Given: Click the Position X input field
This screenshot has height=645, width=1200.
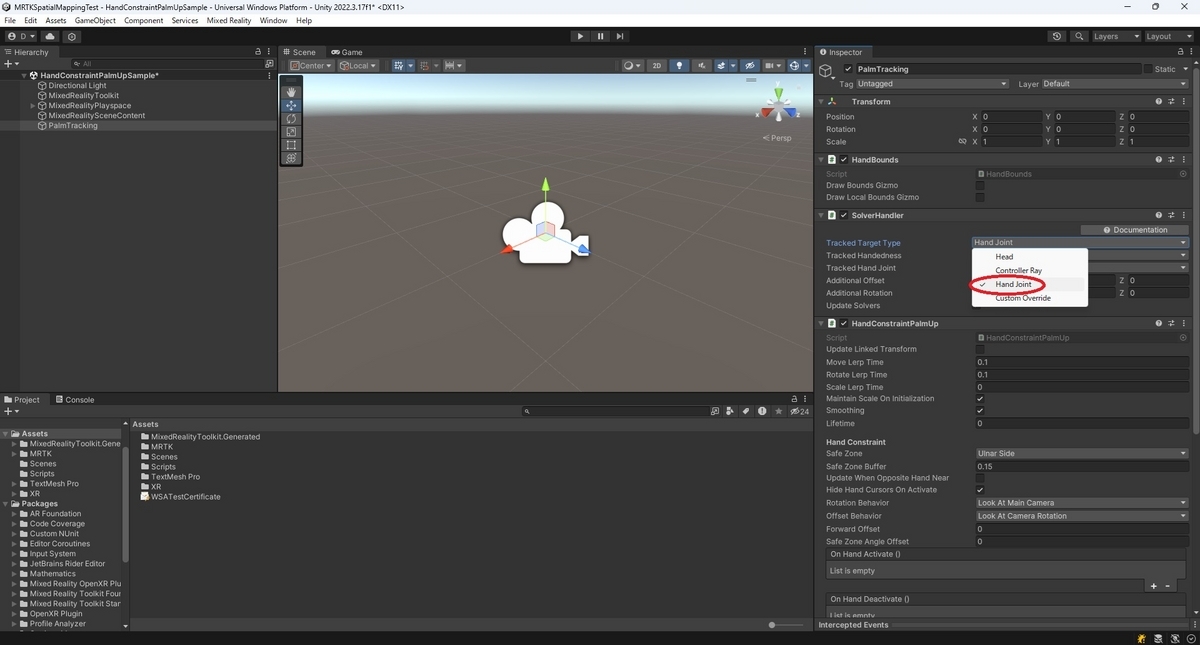Looking at the screenshot, I should coord(1012,117).
